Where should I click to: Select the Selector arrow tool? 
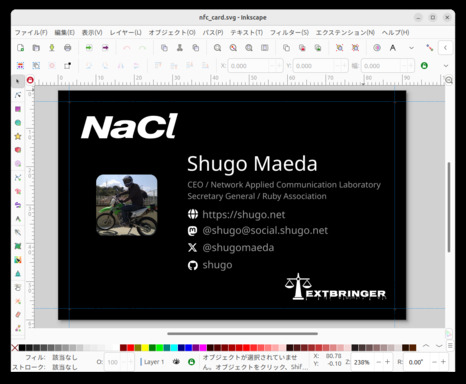pos(18,81)
